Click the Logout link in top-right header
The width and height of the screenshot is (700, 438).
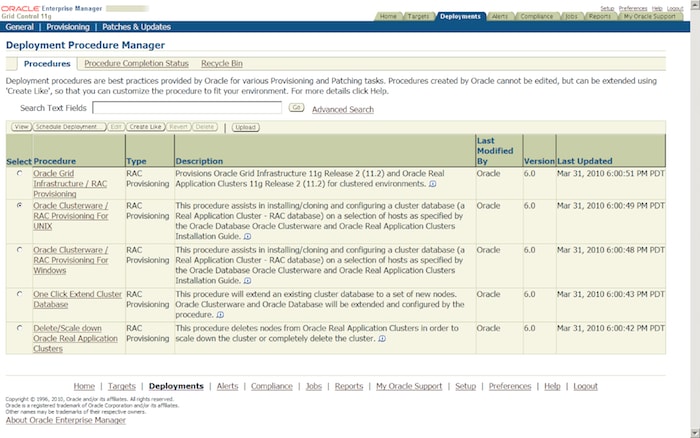click(675, 8)
